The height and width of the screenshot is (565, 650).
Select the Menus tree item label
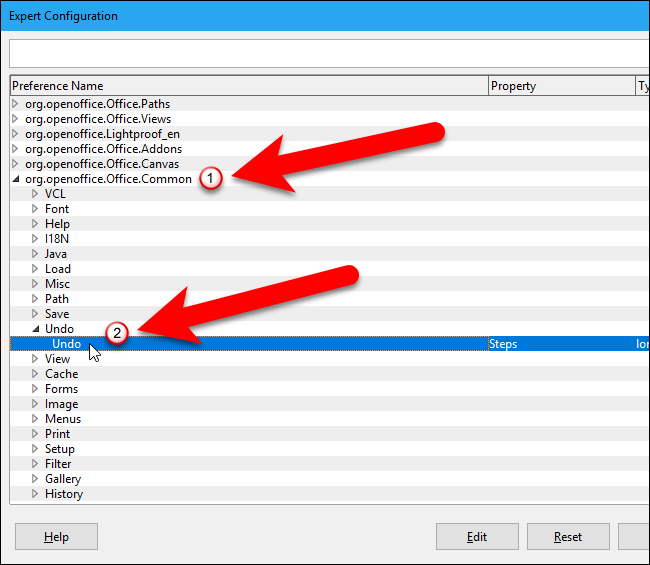(x=63, y=419)
